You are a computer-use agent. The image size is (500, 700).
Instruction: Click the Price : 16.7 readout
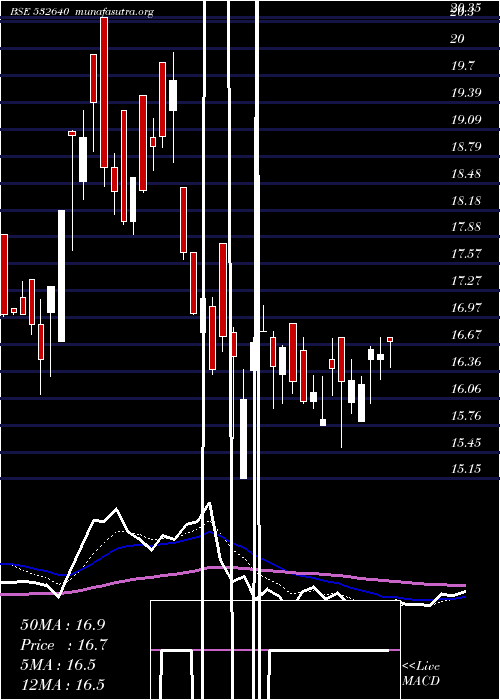point(64,645)
